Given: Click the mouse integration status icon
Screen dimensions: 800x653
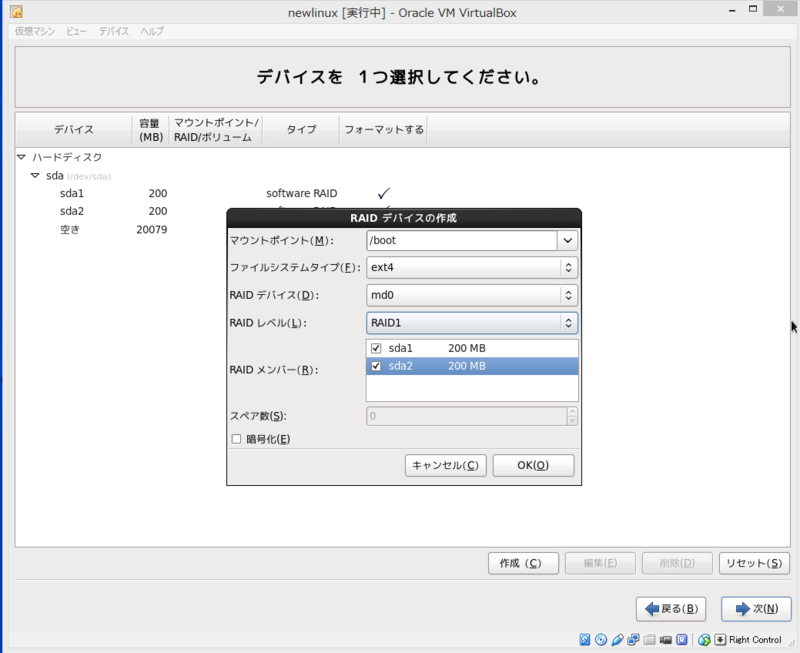Looking at the screenshot, I should click(704, 640).
